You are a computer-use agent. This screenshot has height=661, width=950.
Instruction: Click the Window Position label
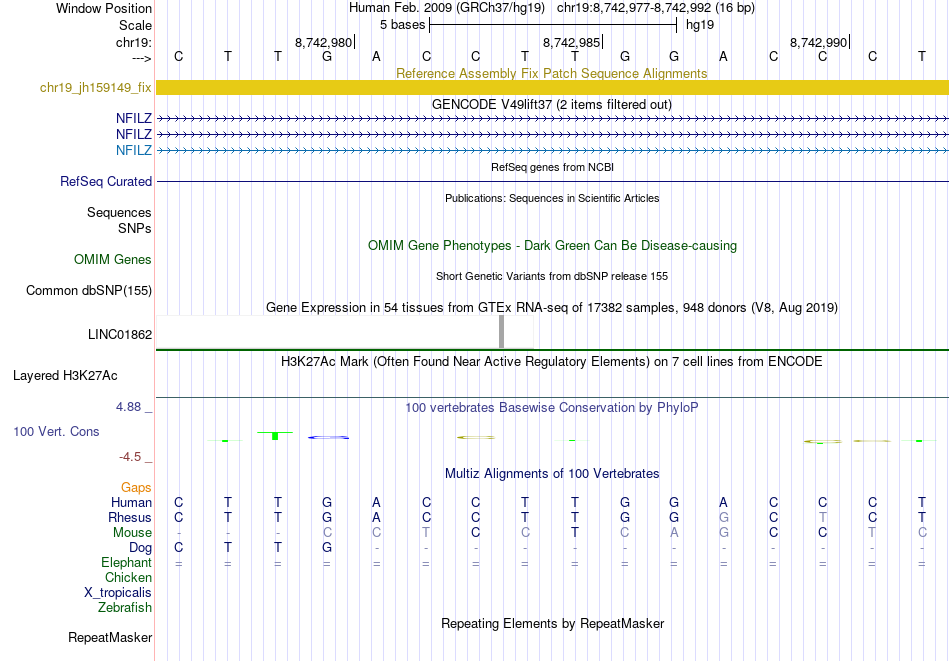tap(104, 8)
